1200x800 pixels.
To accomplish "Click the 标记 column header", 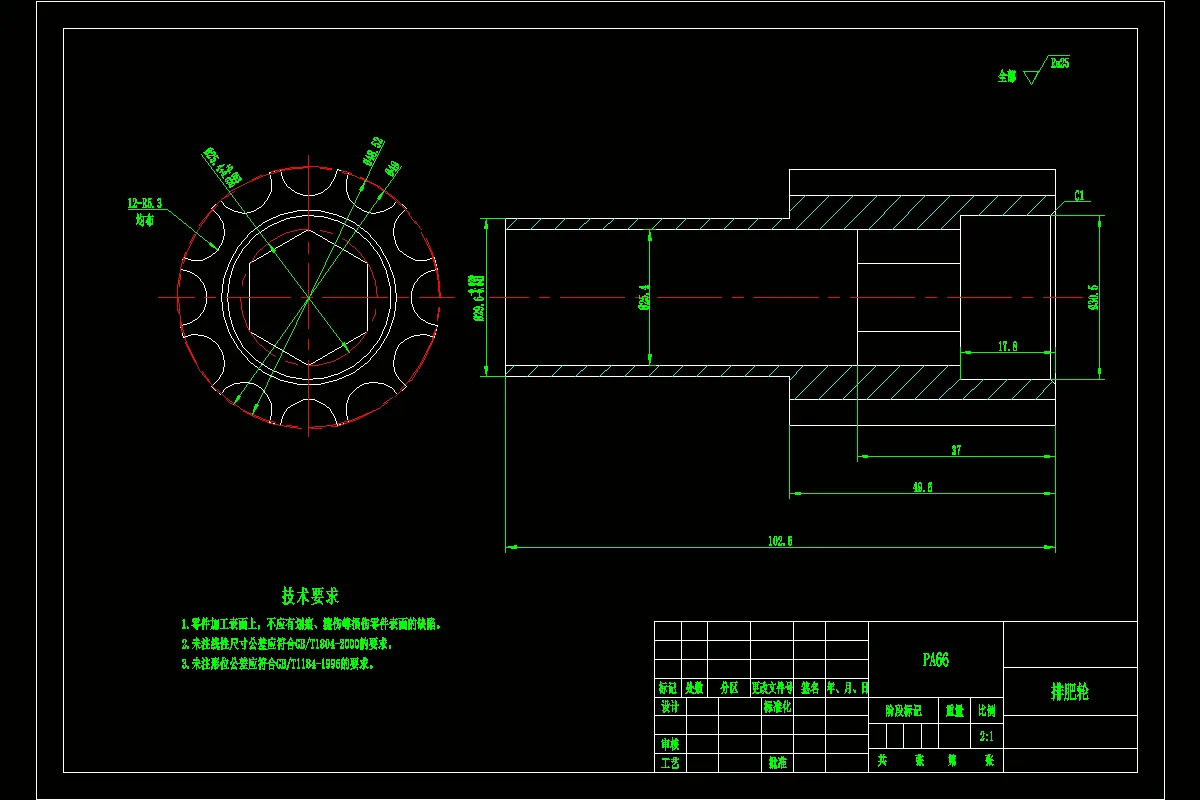I will (669, 688).
